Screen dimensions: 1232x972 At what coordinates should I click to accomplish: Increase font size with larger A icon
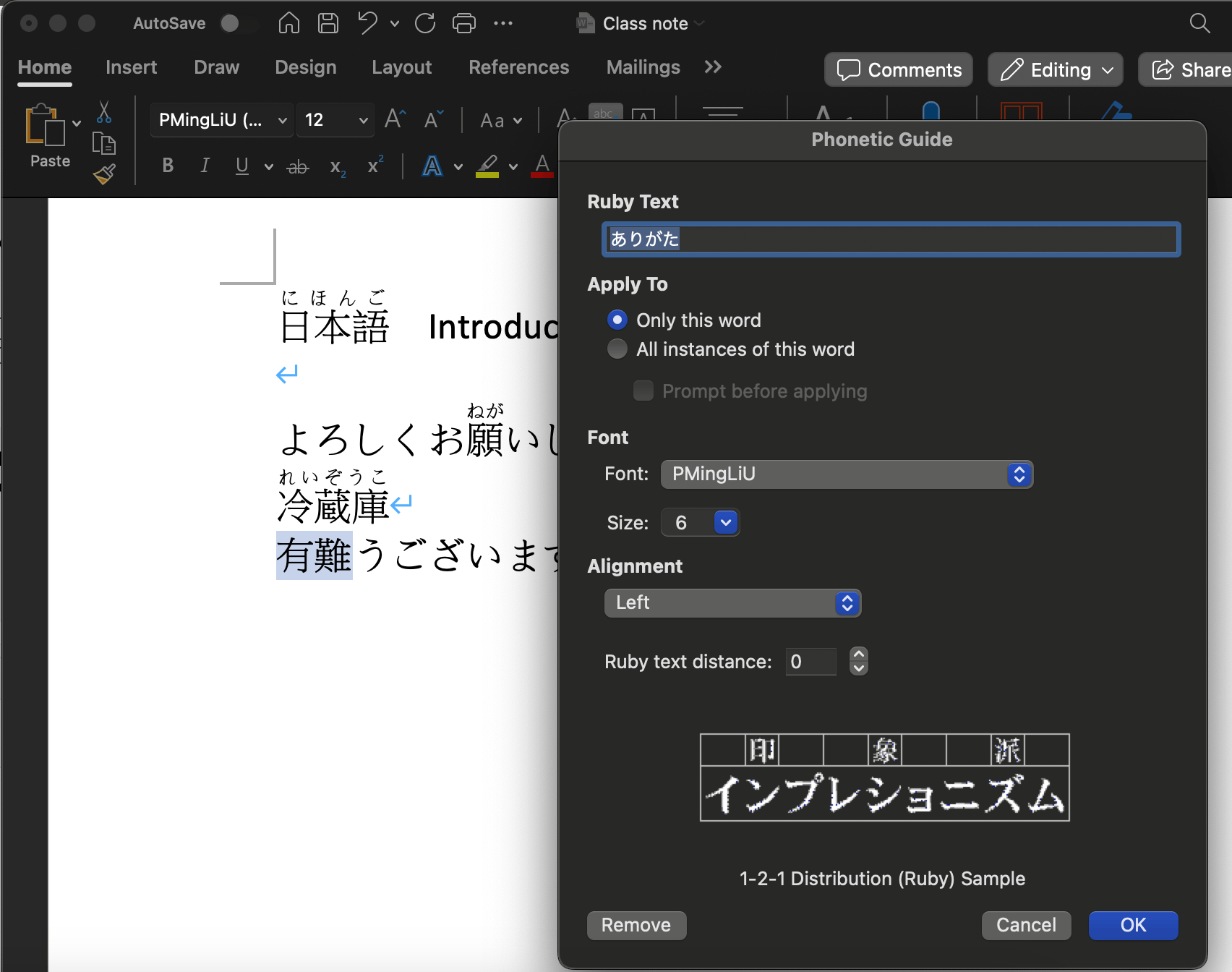395,119
